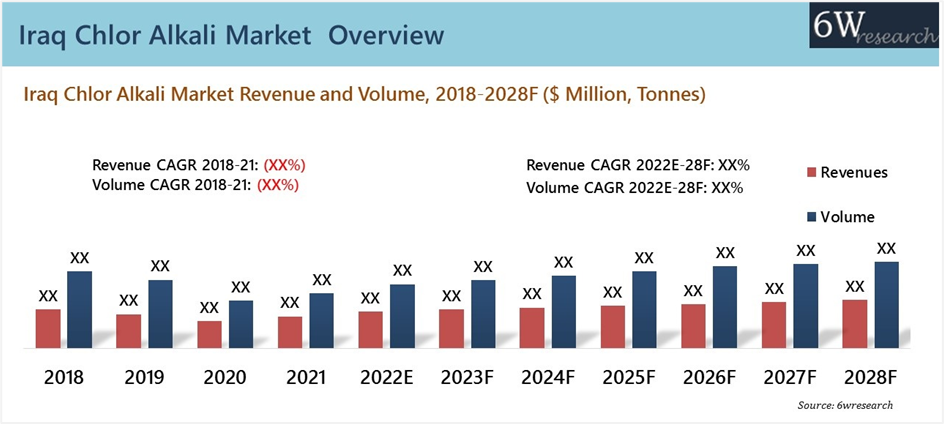The image size is (944, 424).
Task: Click the 2022E axis label
Action: click(x=385, y=379)
